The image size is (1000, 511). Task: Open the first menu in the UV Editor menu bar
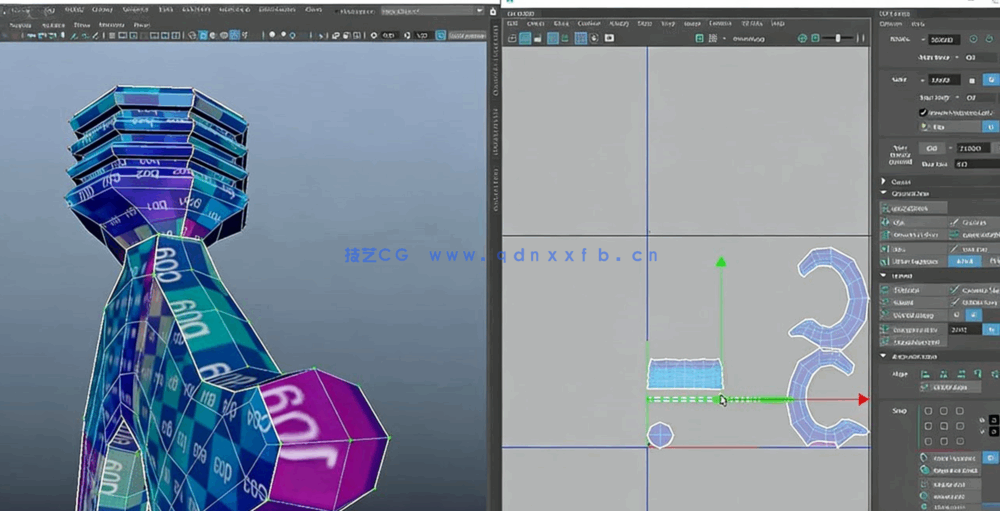(x=511, y=24)
